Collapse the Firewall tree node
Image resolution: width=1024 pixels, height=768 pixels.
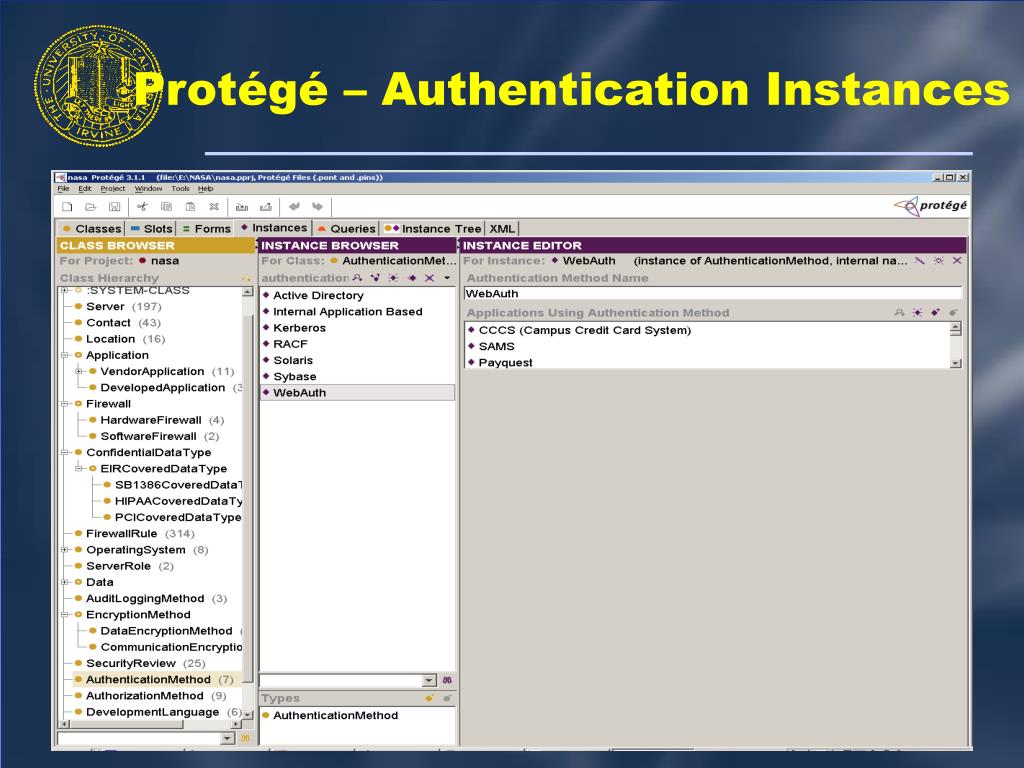click(x=65, y=404)
